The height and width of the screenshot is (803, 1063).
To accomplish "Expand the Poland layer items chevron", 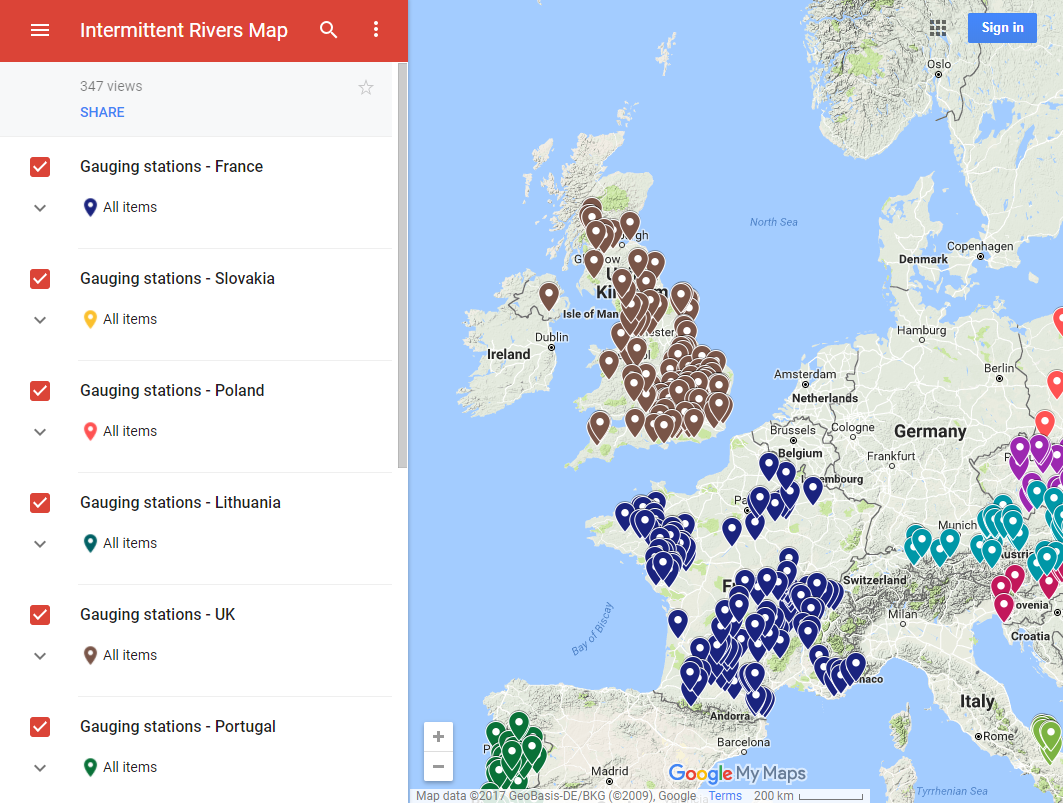I will click(x=40, y=432).
